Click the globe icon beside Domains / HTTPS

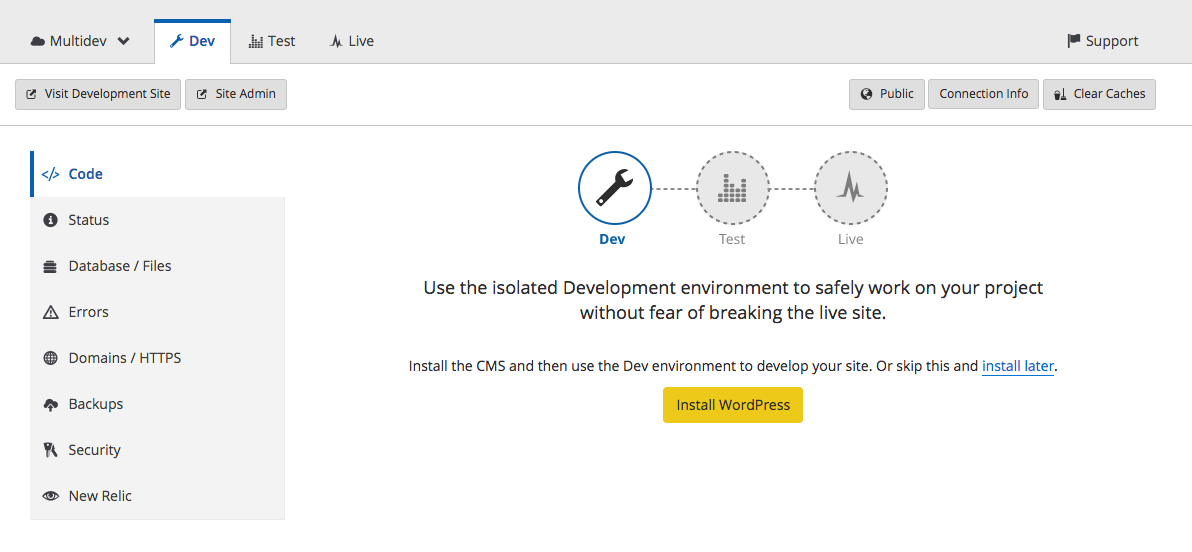(x=51, y=358)
